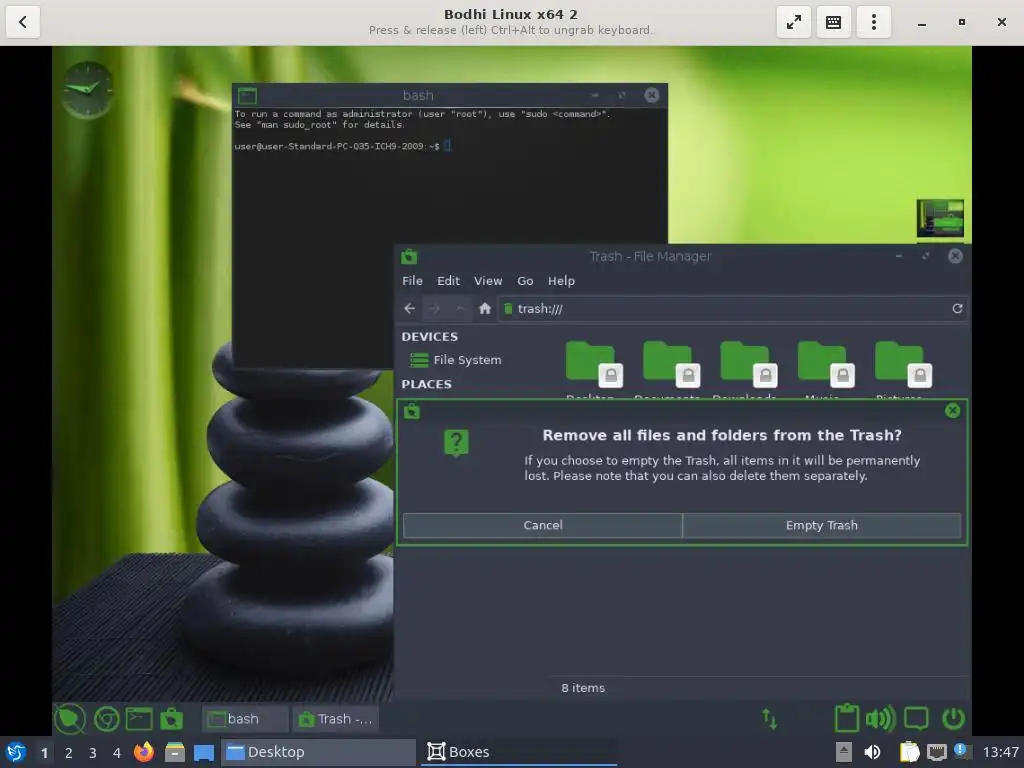Open file manager from host panel

tap(174, 752)
